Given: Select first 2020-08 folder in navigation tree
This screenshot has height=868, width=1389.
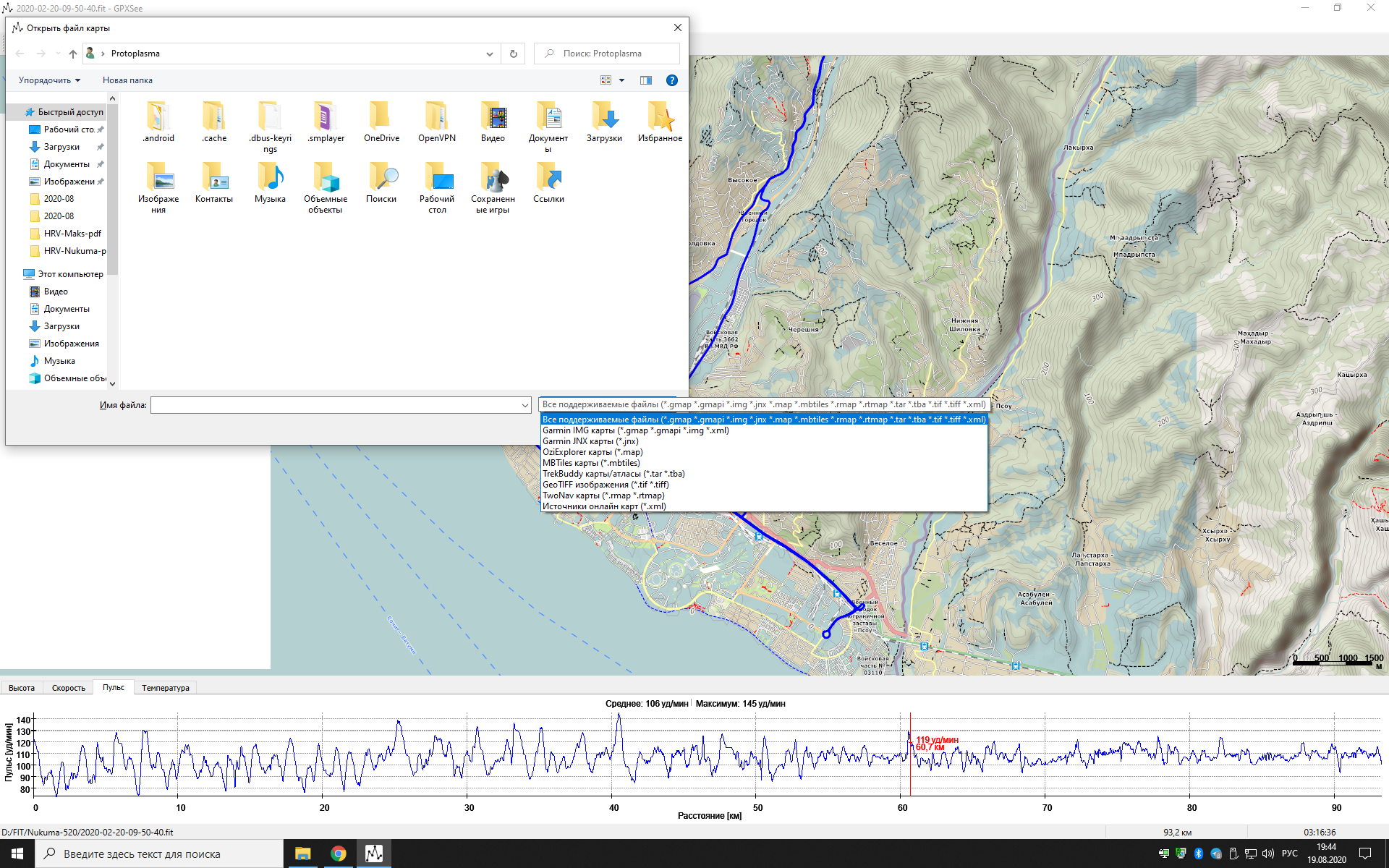Looking at the screenshot, I should tap(58, 199).
